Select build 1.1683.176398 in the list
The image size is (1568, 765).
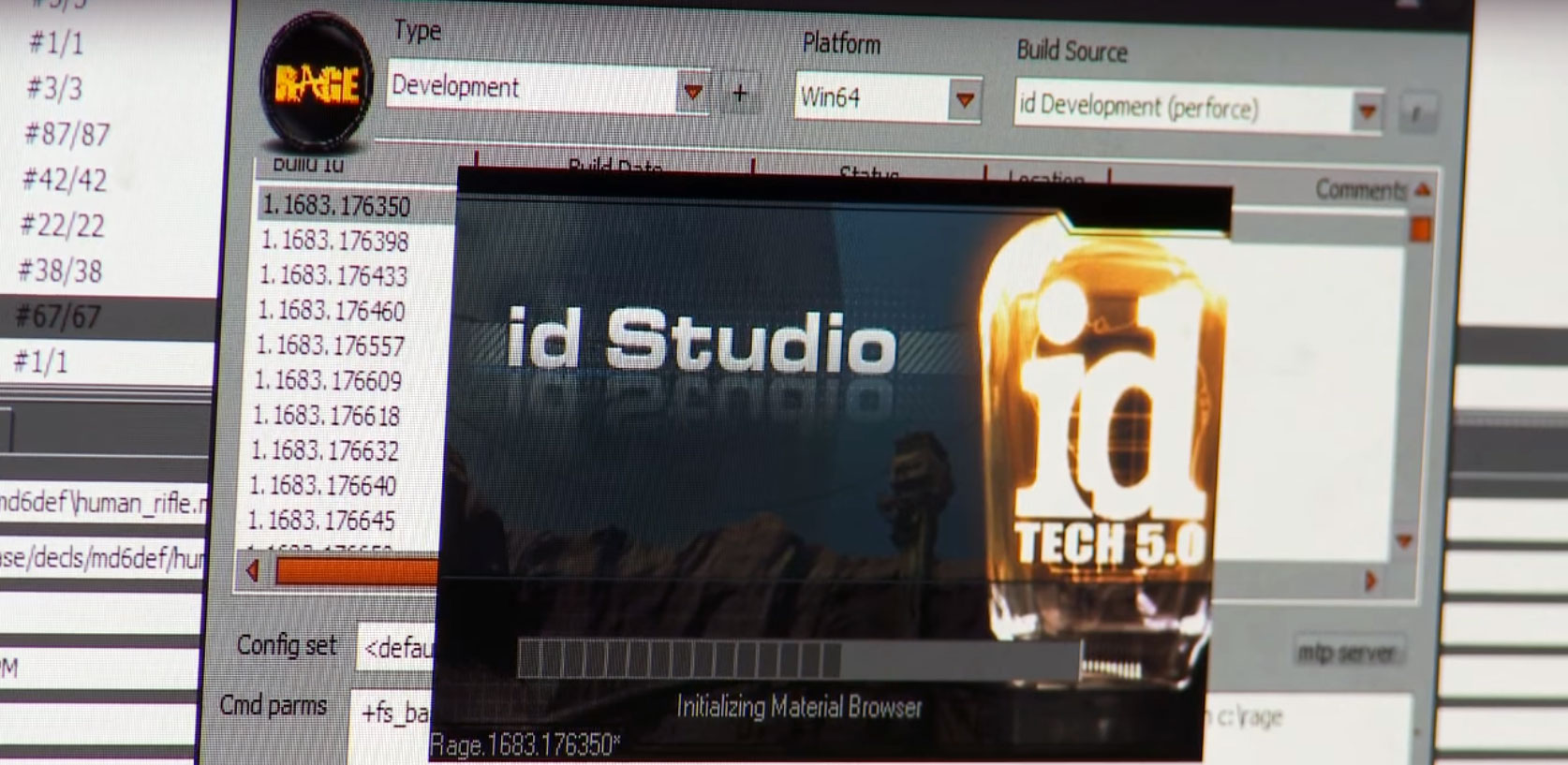[x=334, y=241]
